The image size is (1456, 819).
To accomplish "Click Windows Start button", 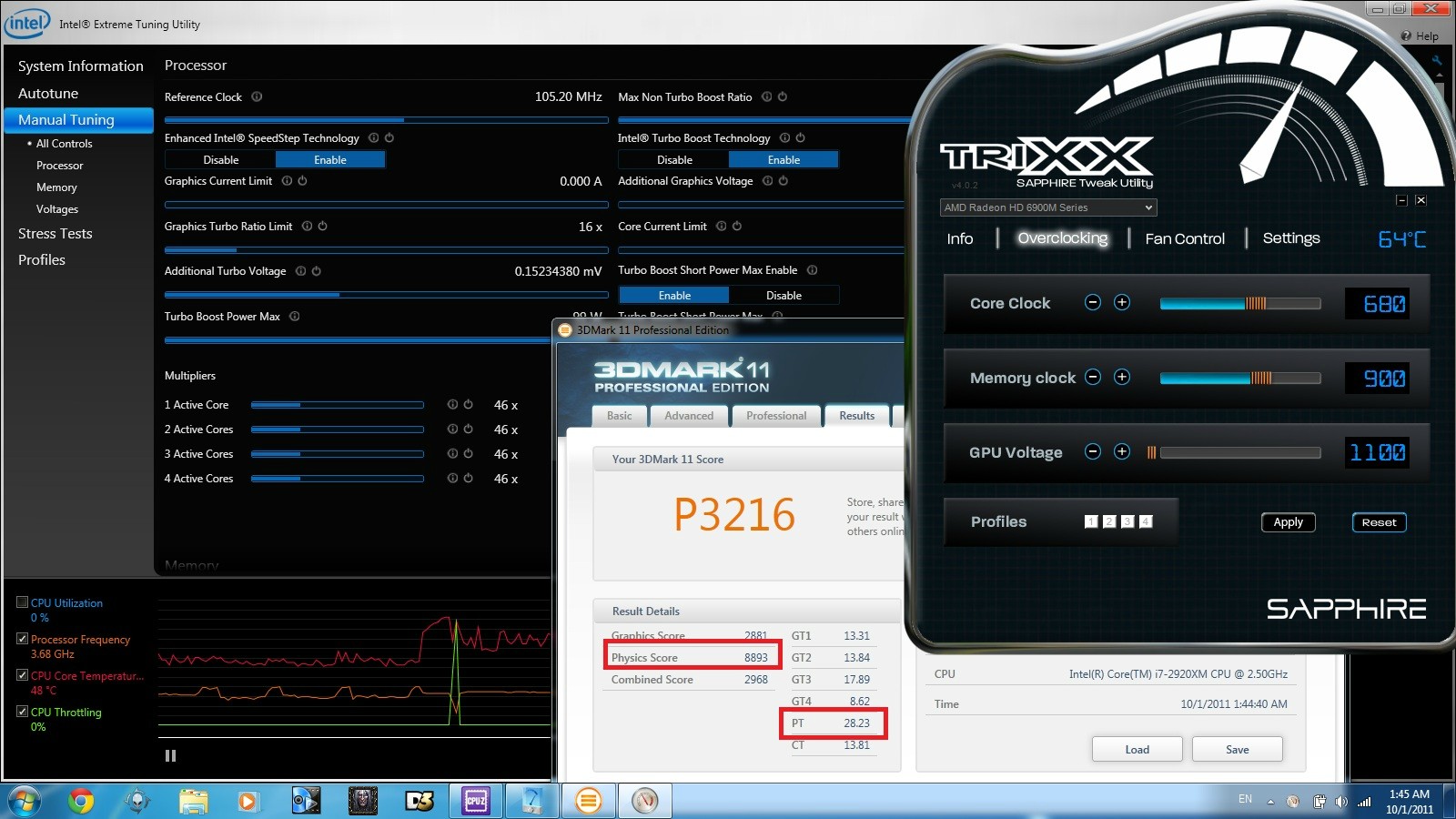I will (25, 801).
